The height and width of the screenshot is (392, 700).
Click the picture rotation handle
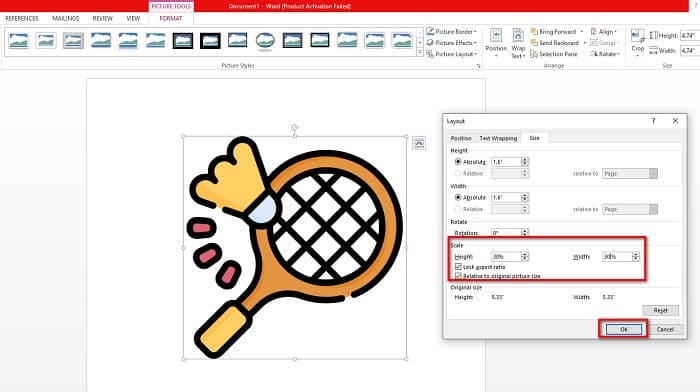295,128
